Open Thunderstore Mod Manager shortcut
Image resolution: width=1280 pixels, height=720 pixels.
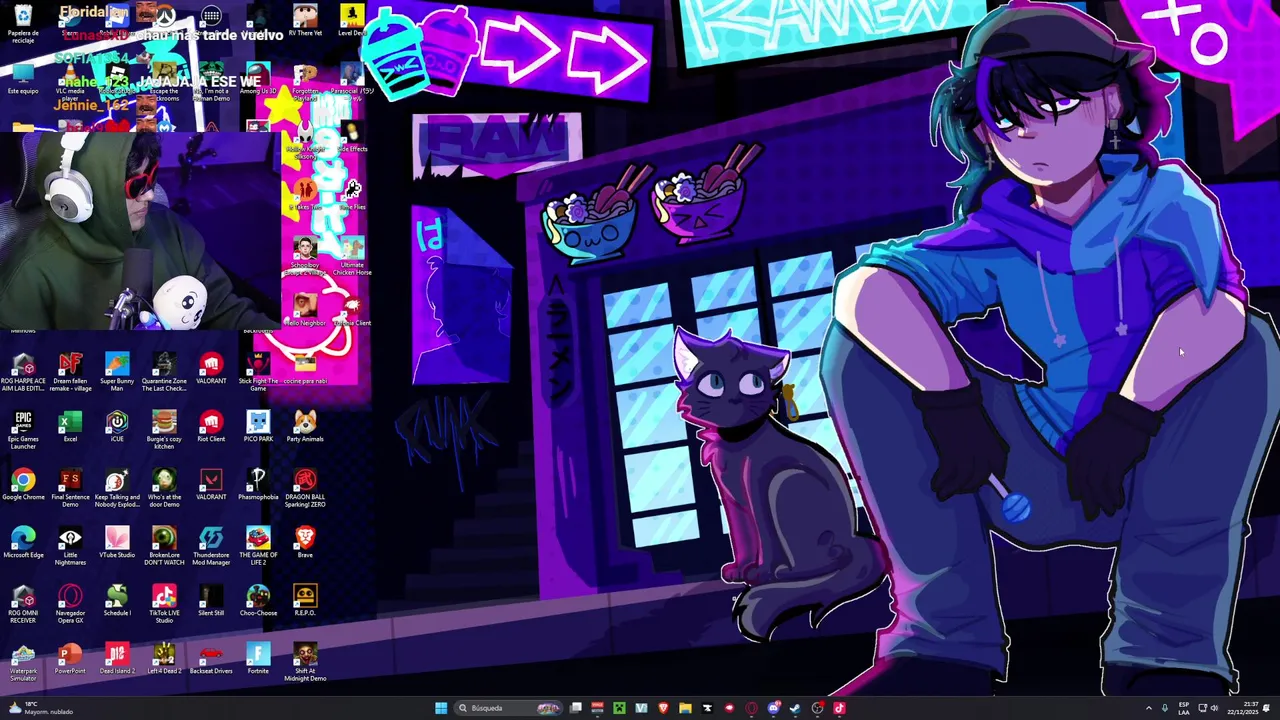tap(211, 546)
